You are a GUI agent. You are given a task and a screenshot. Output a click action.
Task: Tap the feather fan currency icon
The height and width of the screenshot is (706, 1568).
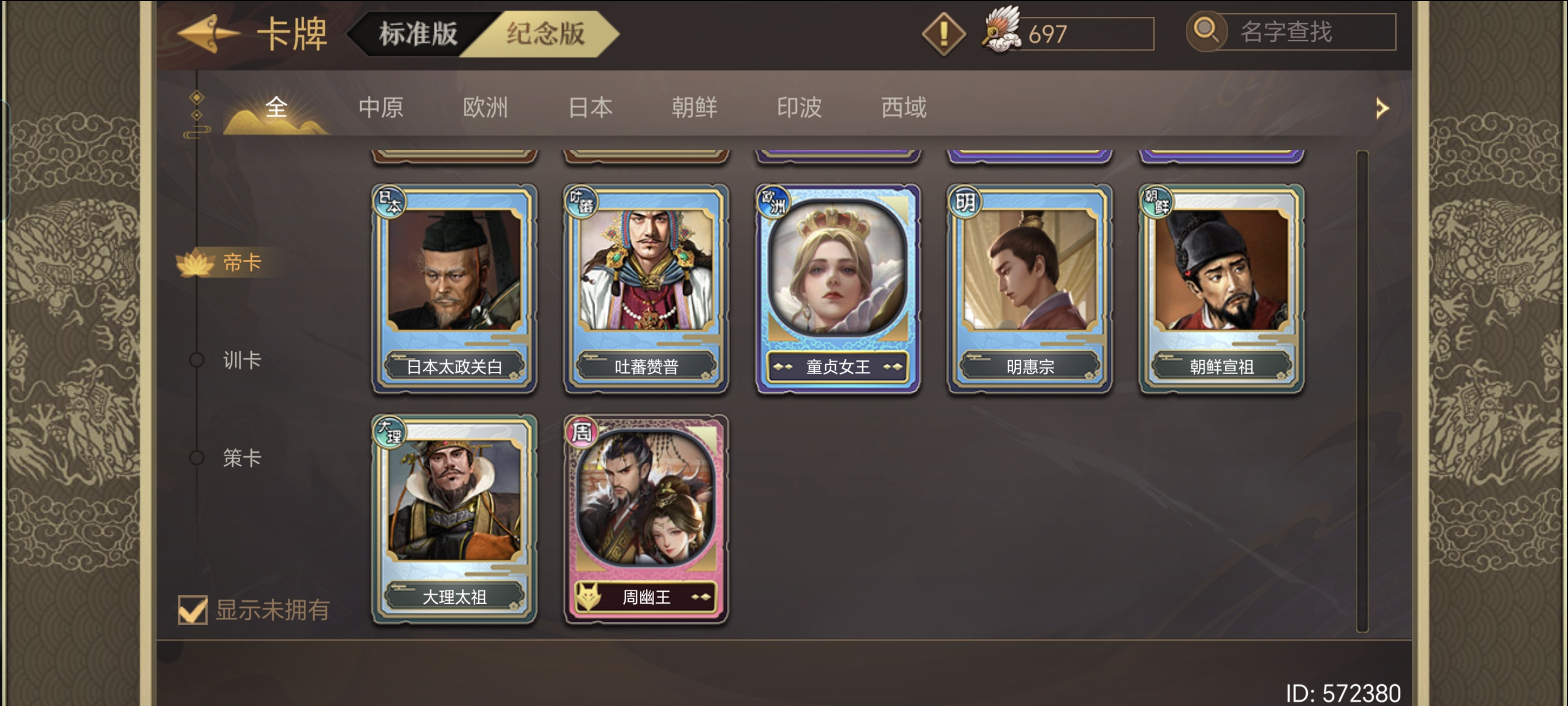pos(1002,29)
